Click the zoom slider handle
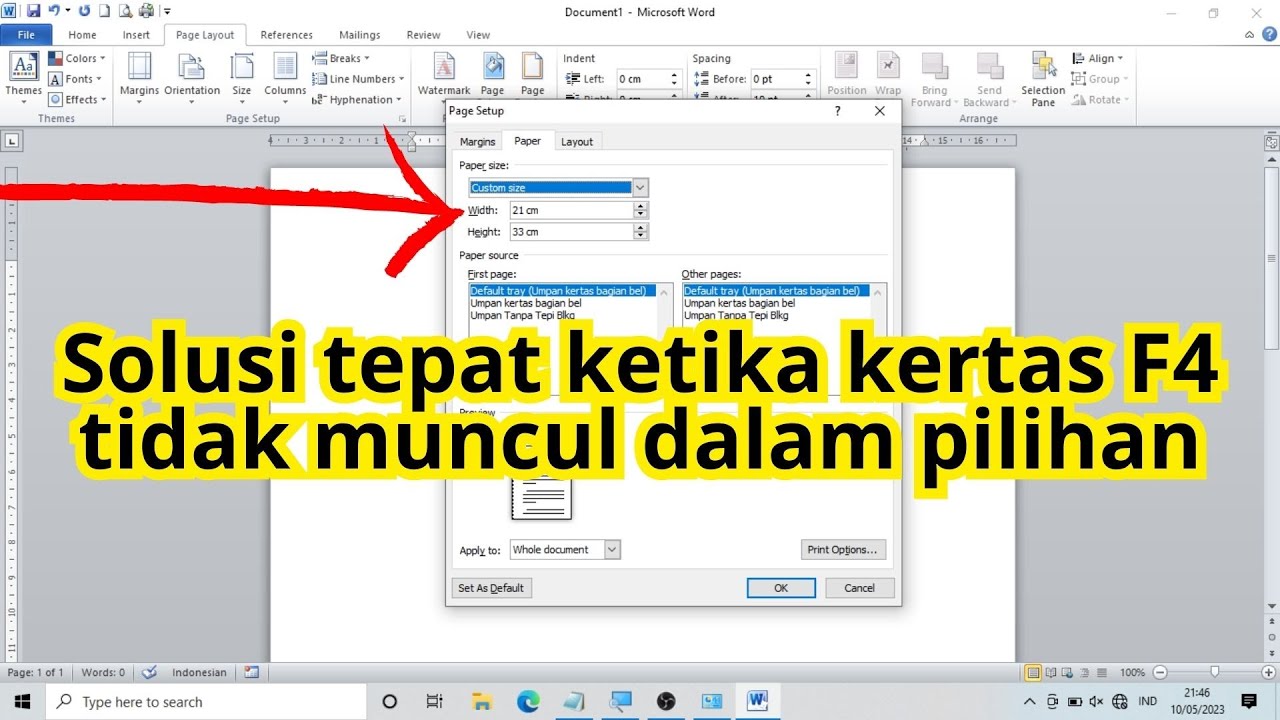The image size is (1280, 720). (x=1214, y=673)
